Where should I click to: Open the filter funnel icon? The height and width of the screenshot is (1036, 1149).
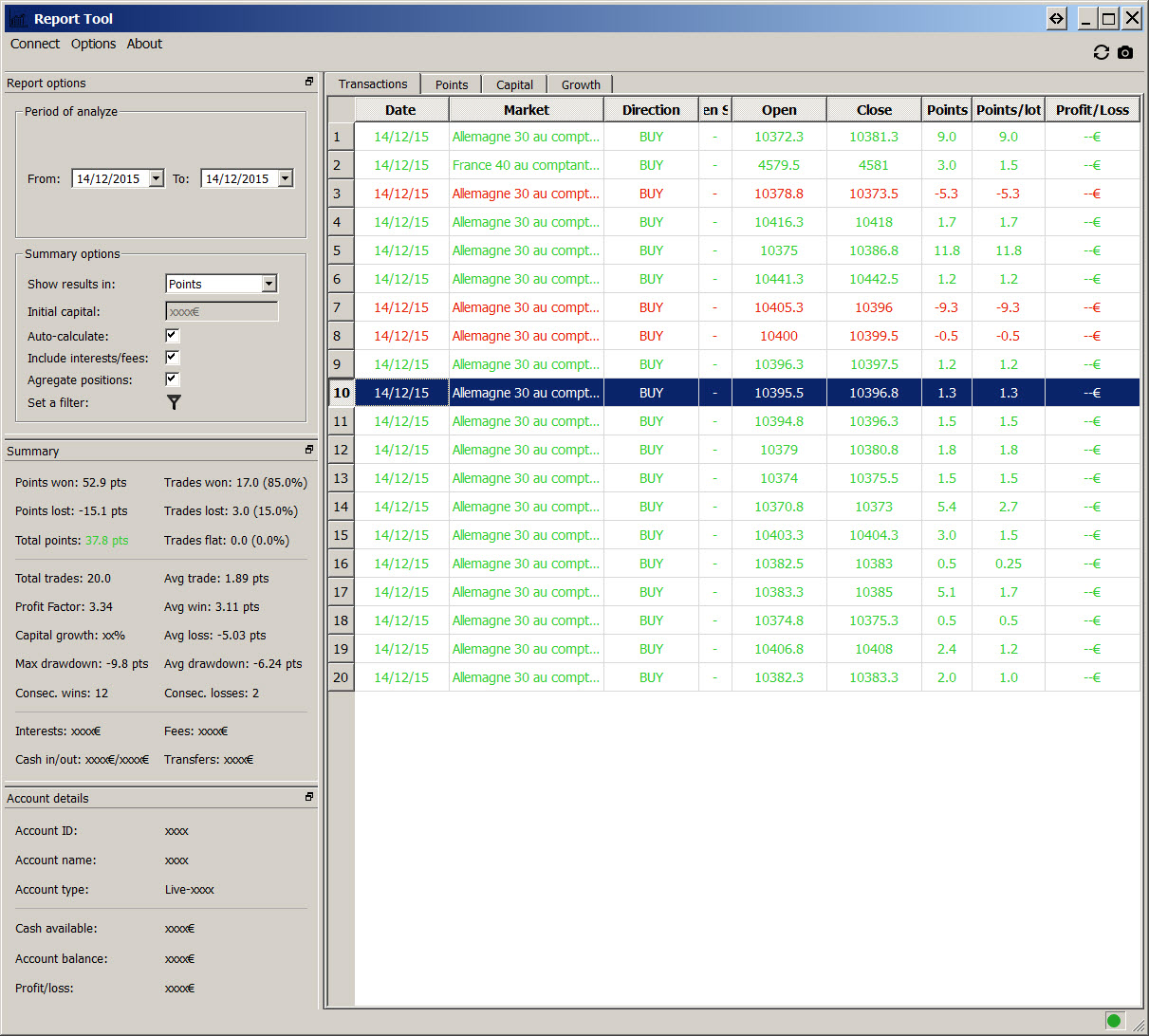tap(174, 402)
